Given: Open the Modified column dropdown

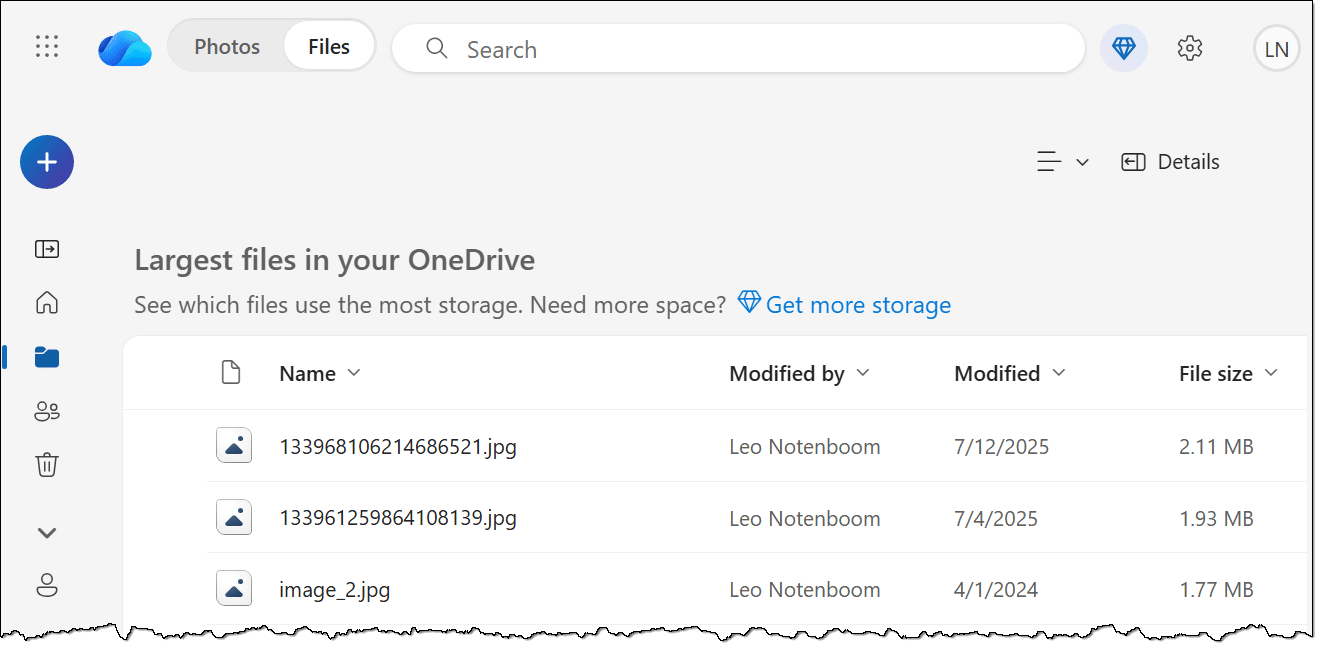Looking at the screenshot, I should click(1009, 374).
